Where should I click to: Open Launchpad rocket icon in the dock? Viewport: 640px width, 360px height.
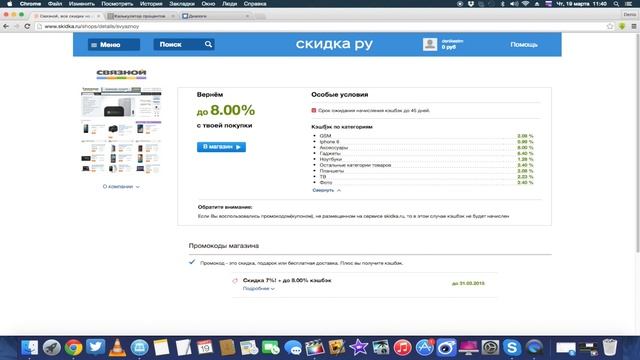[x=51, y=348]
